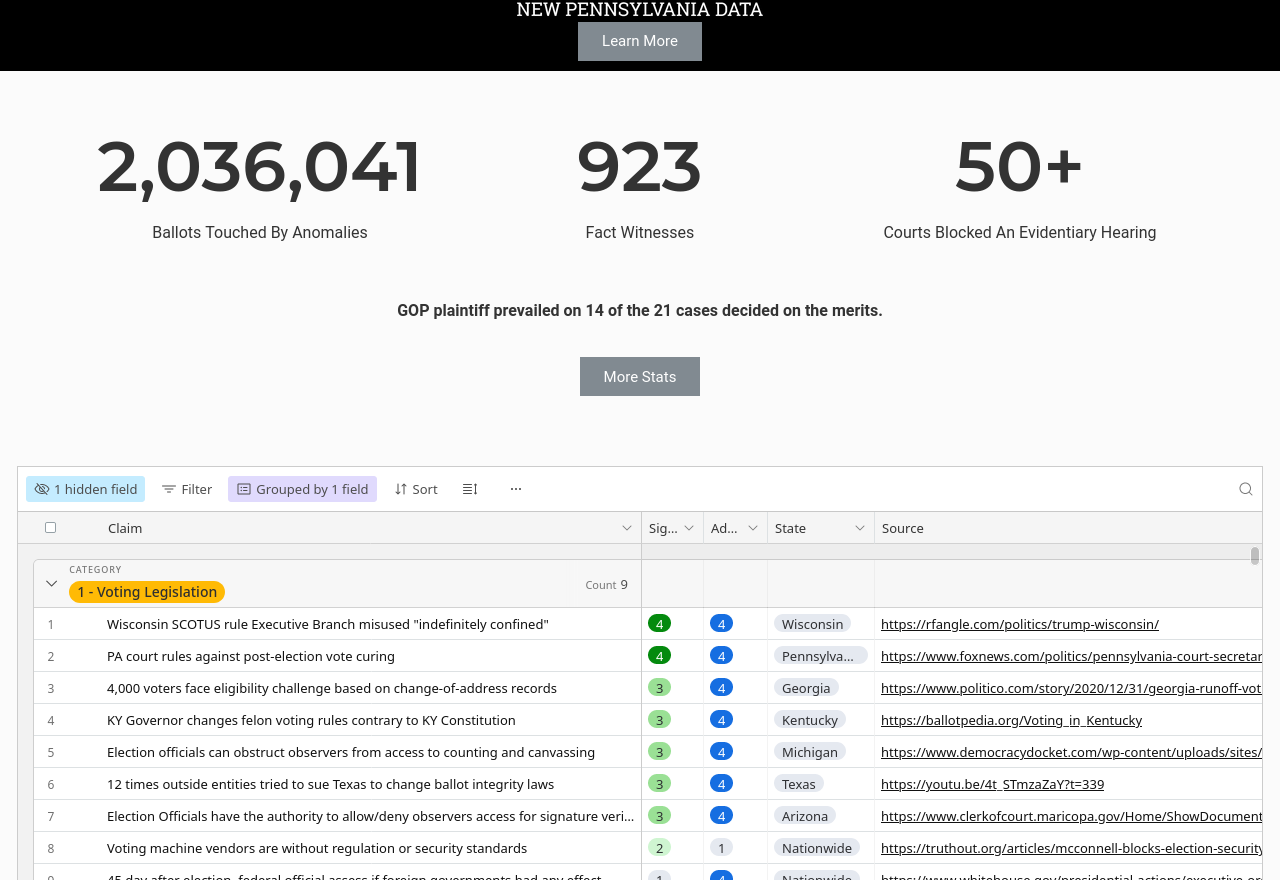The height and width of the screenshot is (880, 1280).
Task: Open the three-dot more options menu
Action: (x=516, y=489)
